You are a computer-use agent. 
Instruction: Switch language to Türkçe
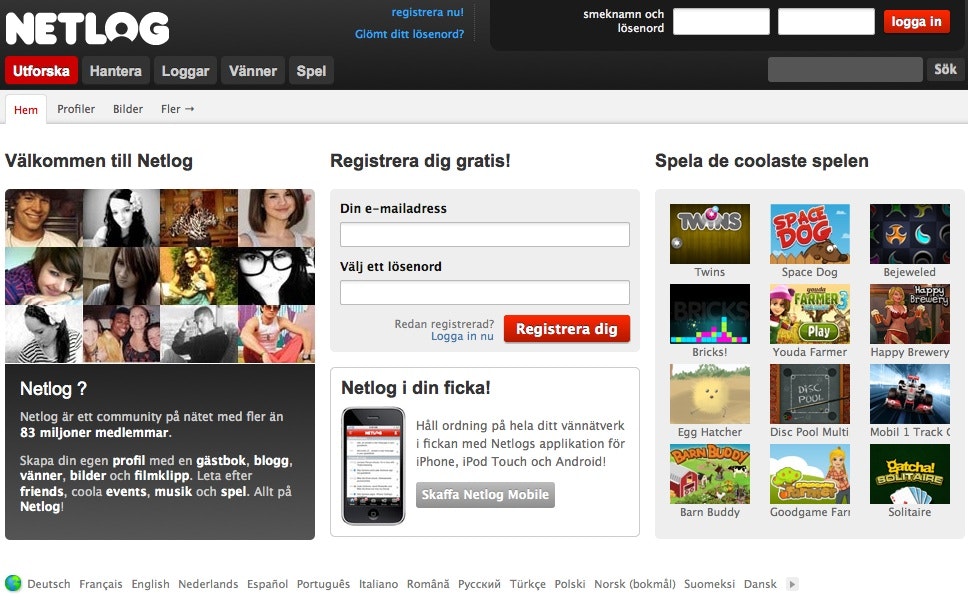click(x=528, y=584)
